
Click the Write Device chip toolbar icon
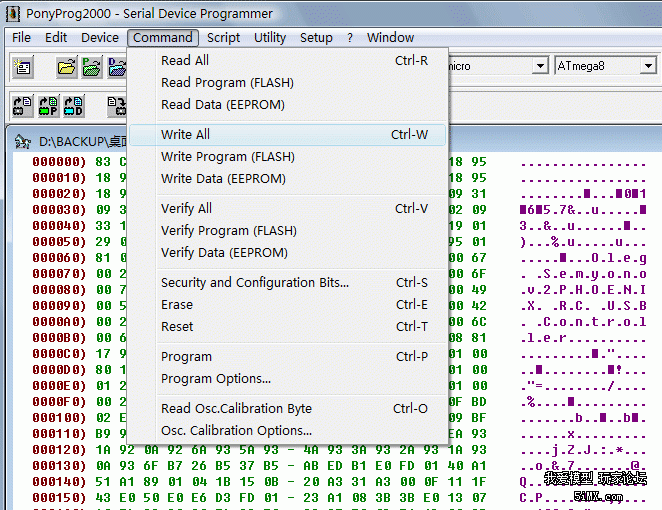click(x=117, y=106)
